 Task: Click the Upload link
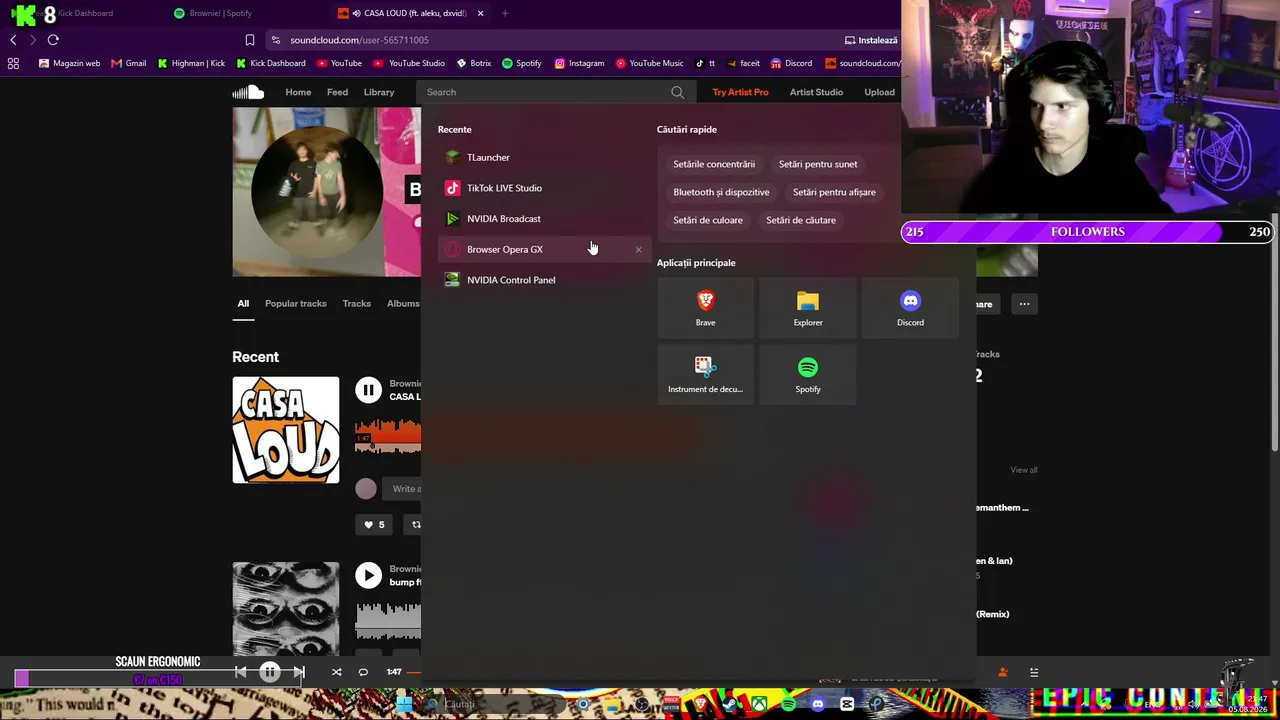[879, 92]
